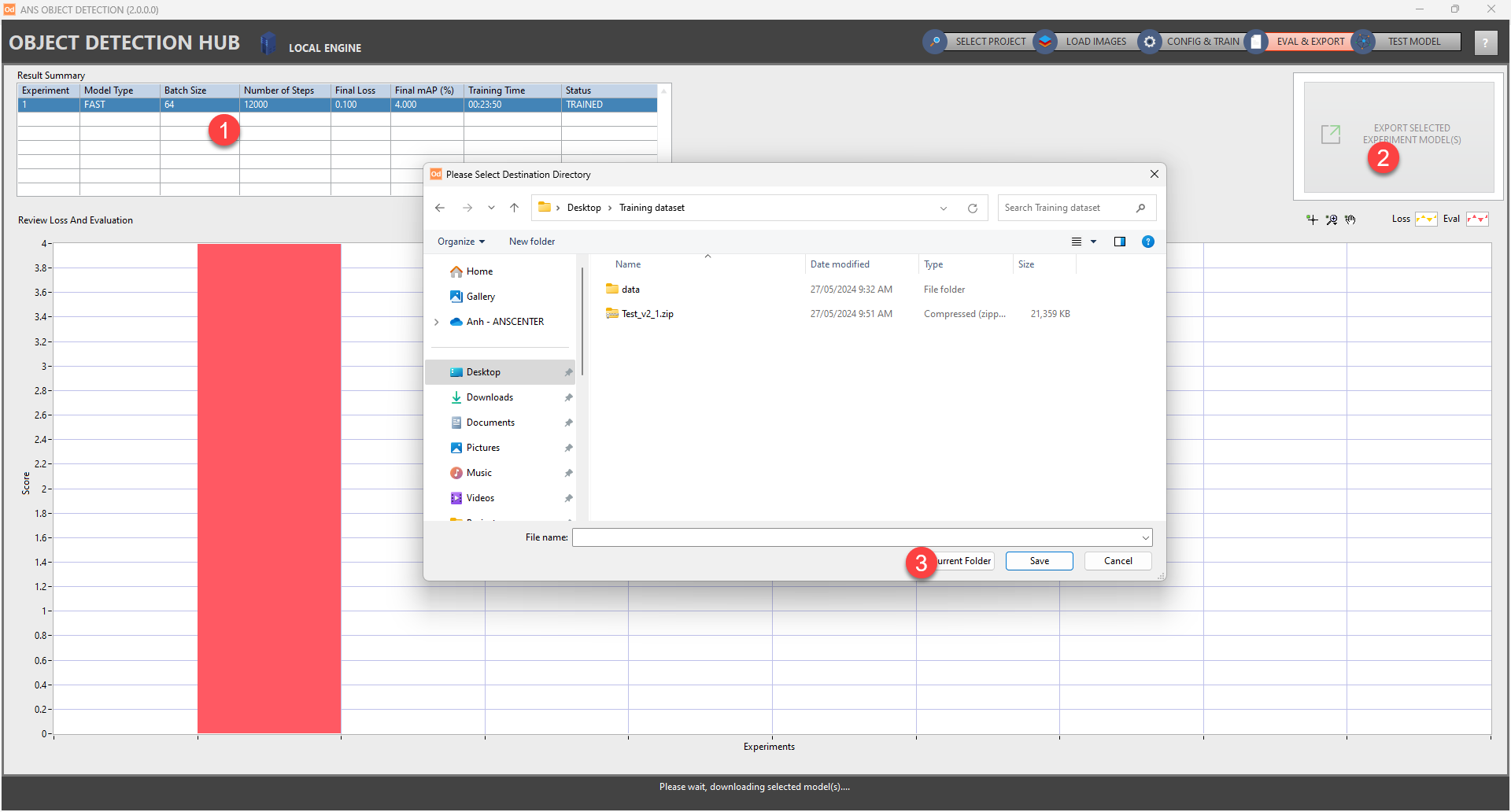The width and height of the screenshot is (1511, 812).
Task: Activate the chart zoom magnifier tool
Action: 1332,220
